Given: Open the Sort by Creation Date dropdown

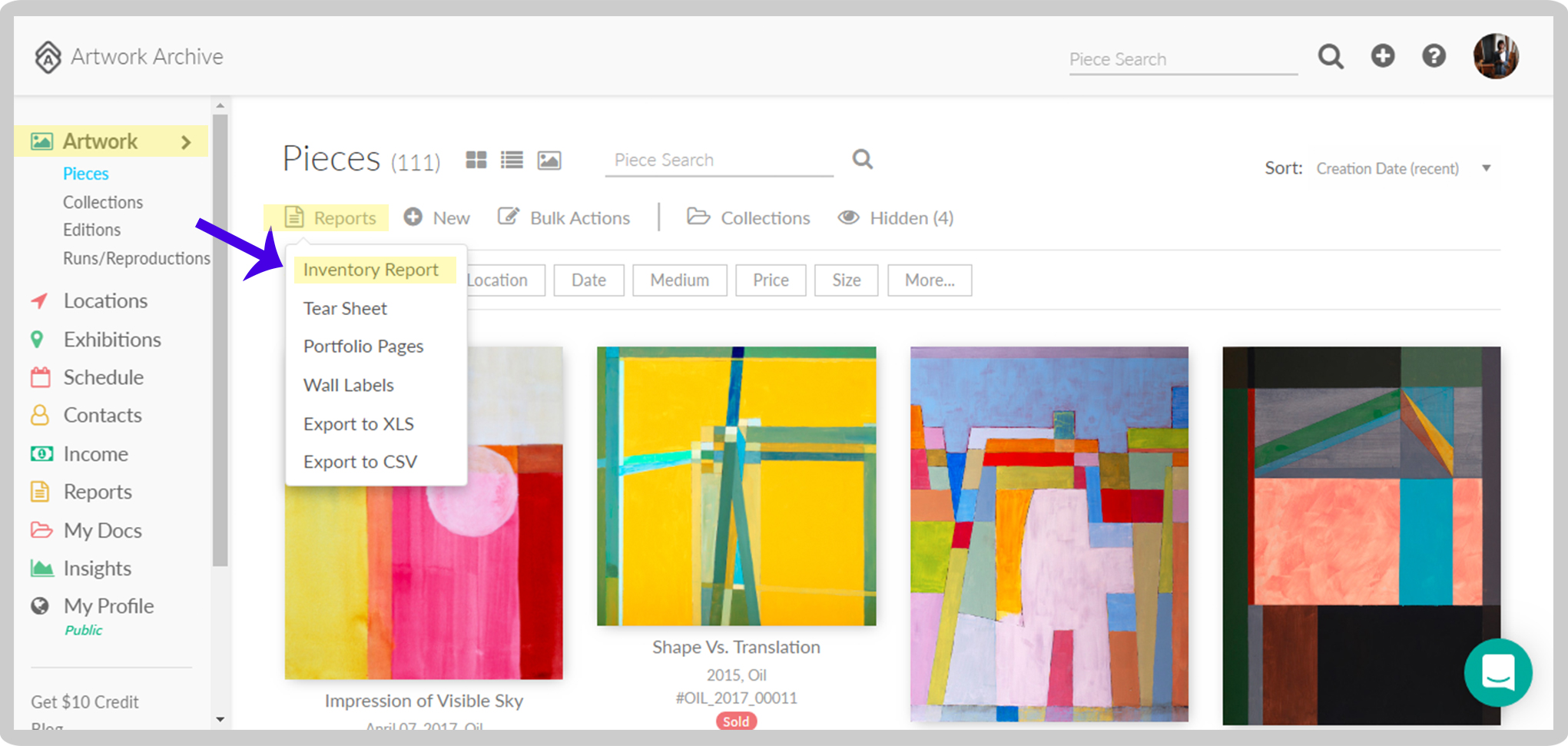Looking at the screenshot, I should pyautogui.click(x=1402, y=168).
